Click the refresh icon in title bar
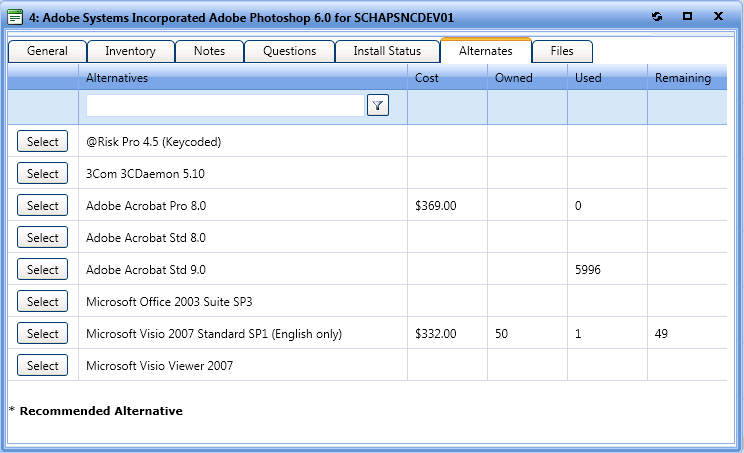 pyautogui.click(x=657, y=17)
